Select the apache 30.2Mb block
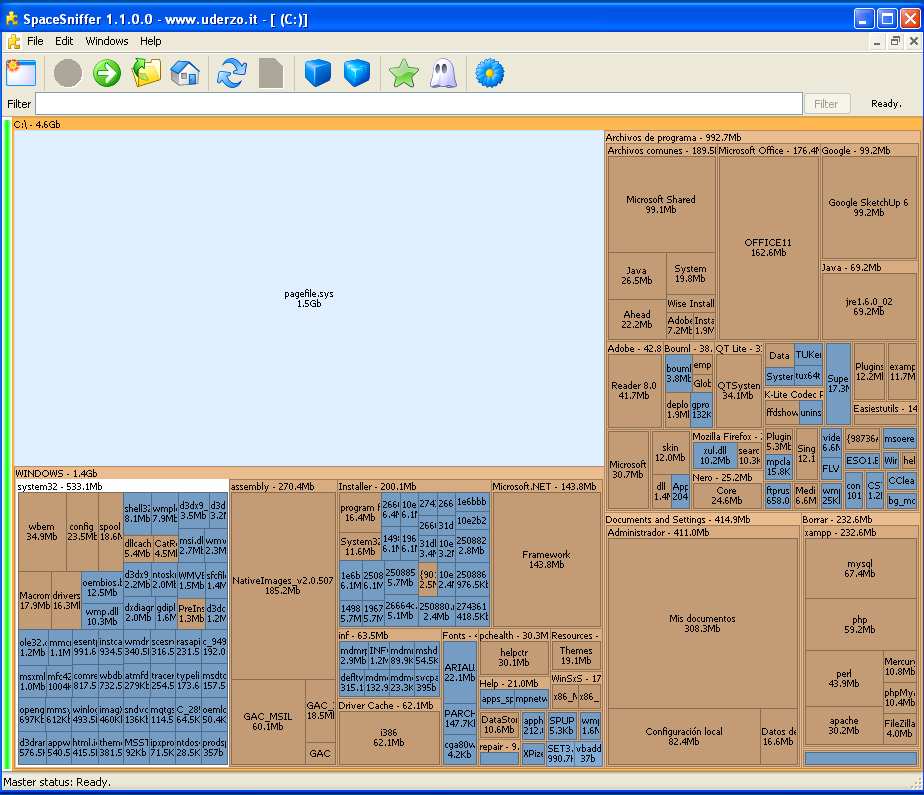This screenshot has height=795, width=924. 844,725
